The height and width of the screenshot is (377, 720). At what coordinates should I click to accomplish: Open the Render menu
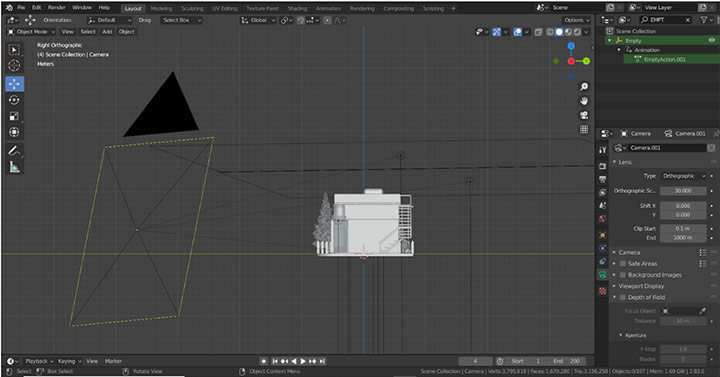[56, 8]
